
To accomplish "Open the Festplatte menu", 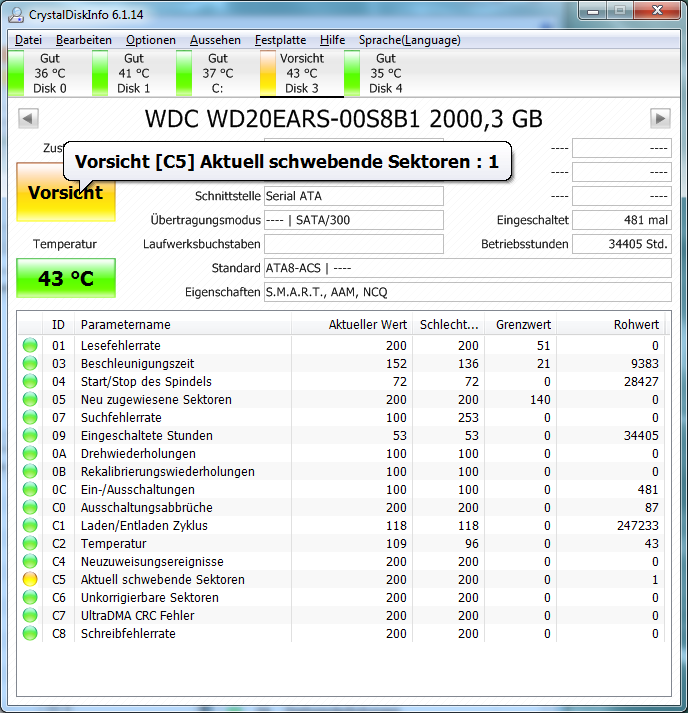I will click(x=280, y=40).
